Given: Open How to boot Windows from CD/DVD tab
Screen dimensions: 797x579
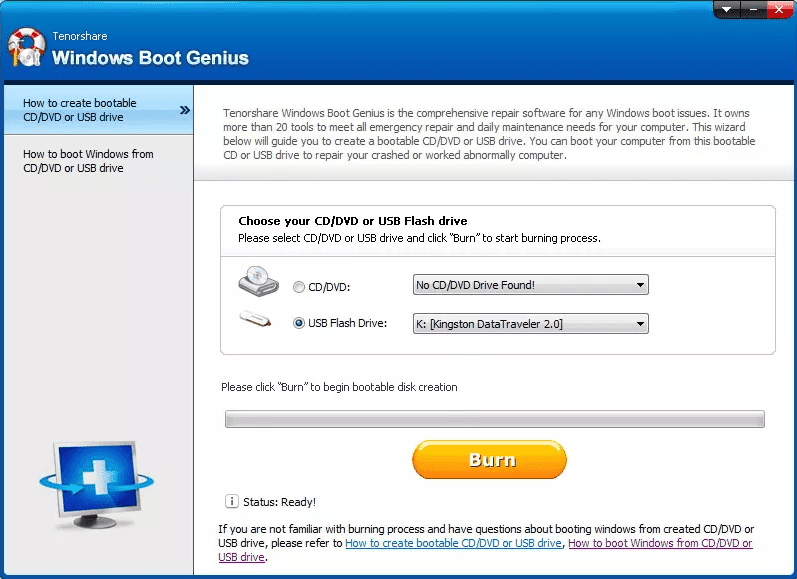Looking at the screenshot, I should 99,161.
